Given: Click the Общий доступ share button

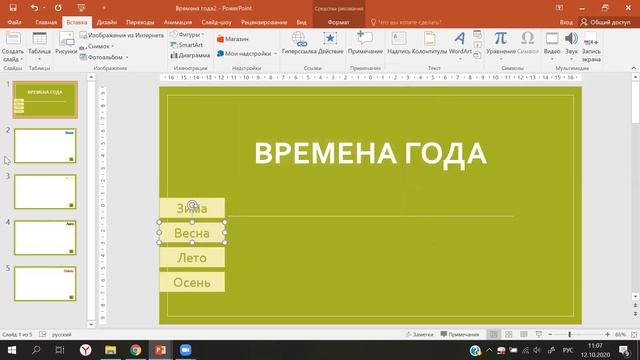Looking at the screenshot, I should 606,22.
